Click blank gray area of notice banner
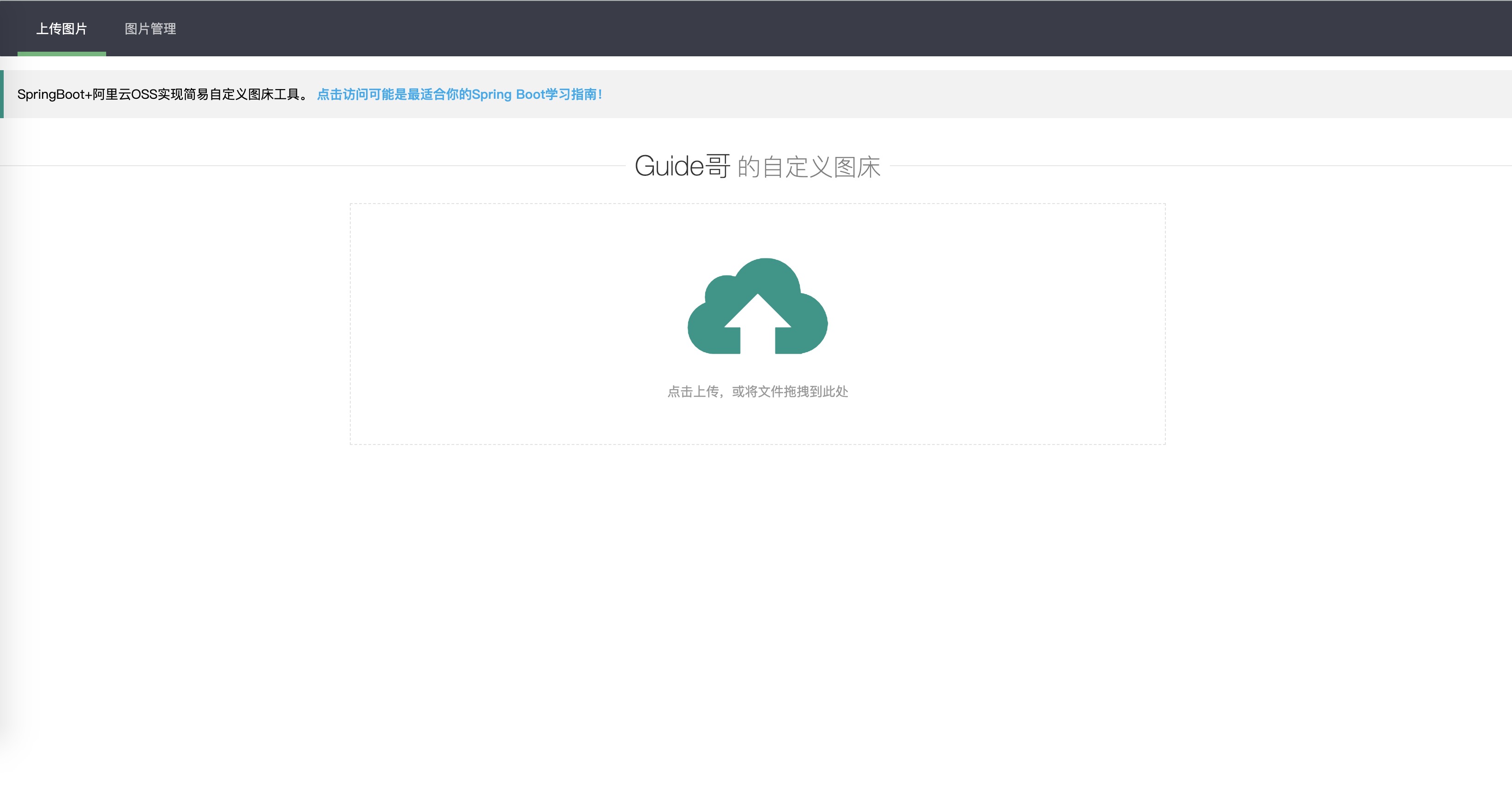 coord(1056,95)
